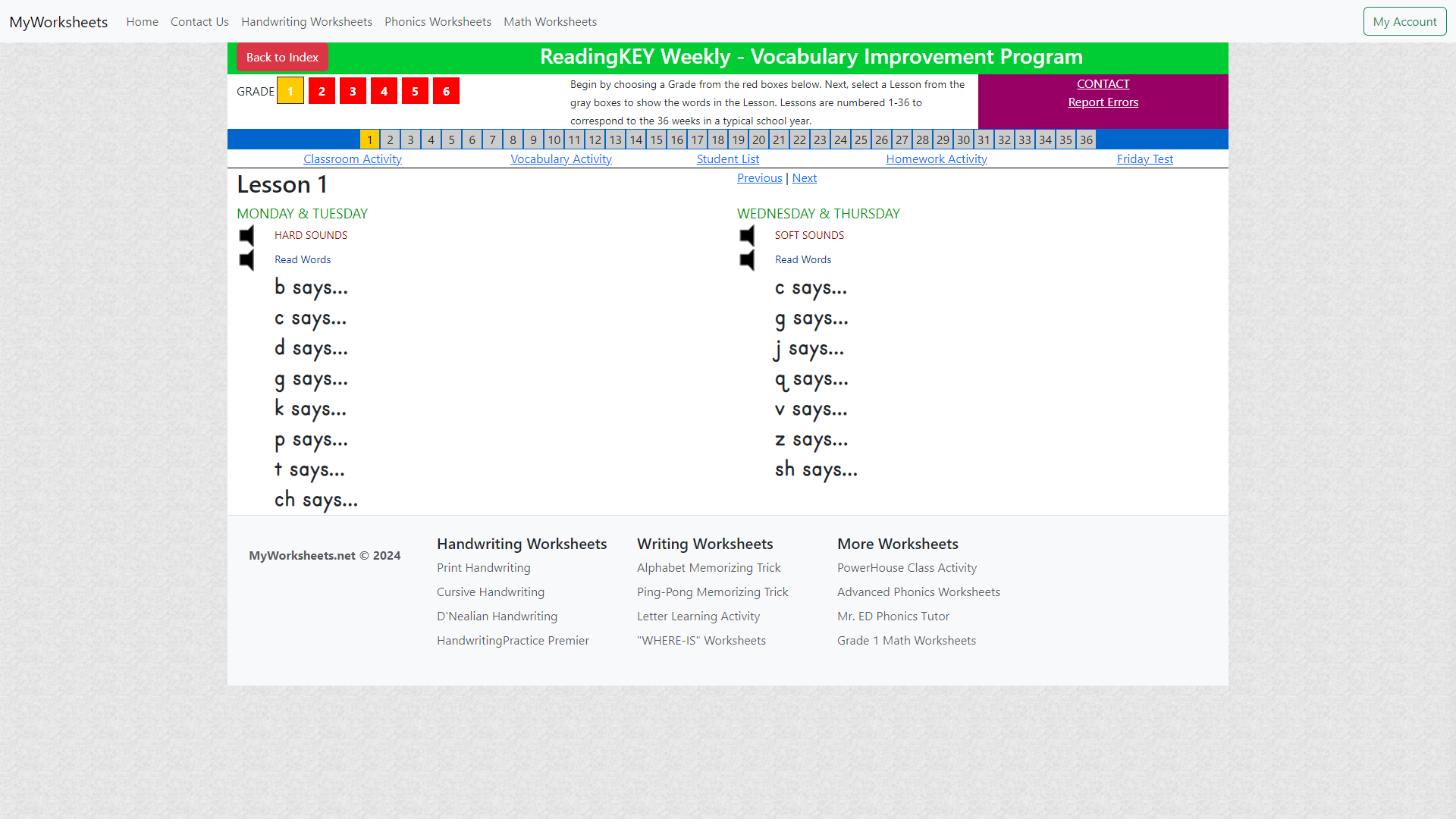Select lesson 1 box

click(370, 140)
